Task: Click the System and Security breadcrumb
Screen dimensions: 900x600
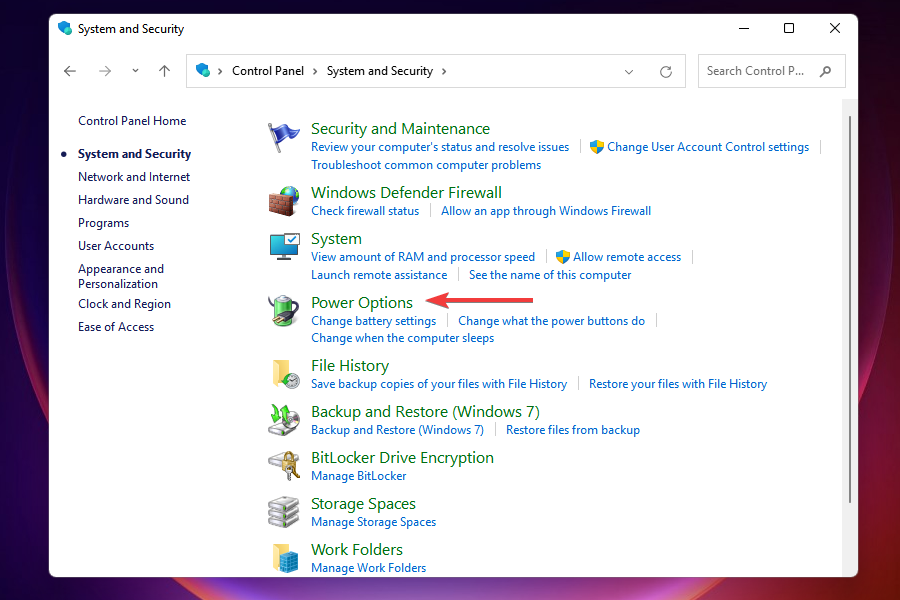Action: click(x=380, y=71)
